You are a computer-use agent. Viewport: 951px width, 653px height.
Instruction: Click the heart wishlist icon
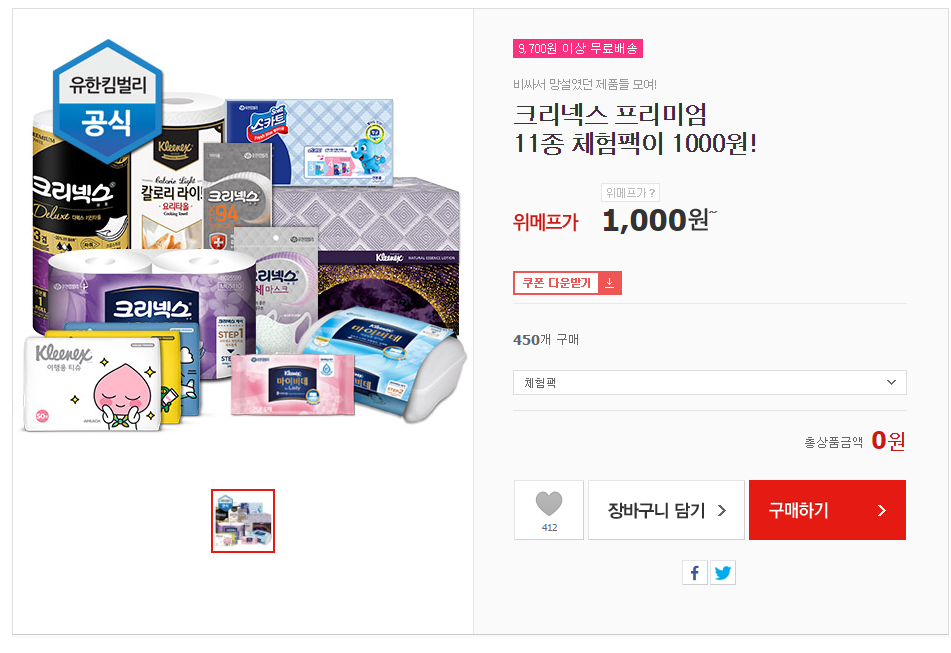click(549, 503)
